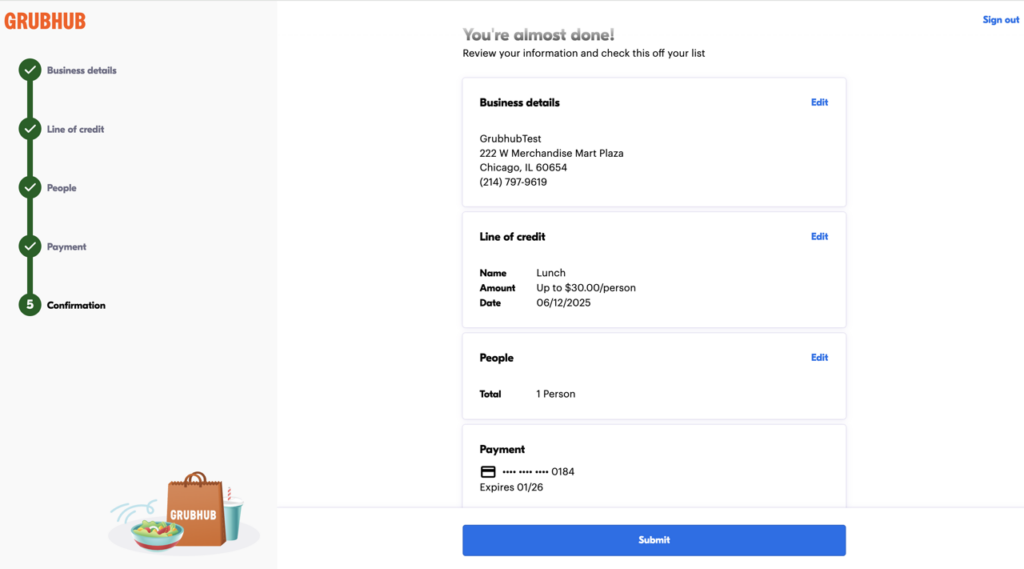The width and height of the screenshot is (1024, 569).
Task: Go to the Business details step label
Action: coord(82,71)
